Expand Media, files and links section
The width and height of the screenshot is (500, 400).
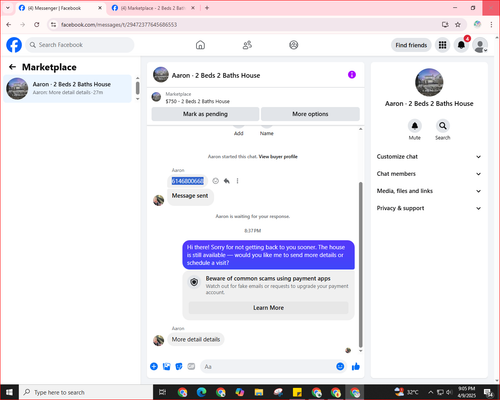[429, 191]
